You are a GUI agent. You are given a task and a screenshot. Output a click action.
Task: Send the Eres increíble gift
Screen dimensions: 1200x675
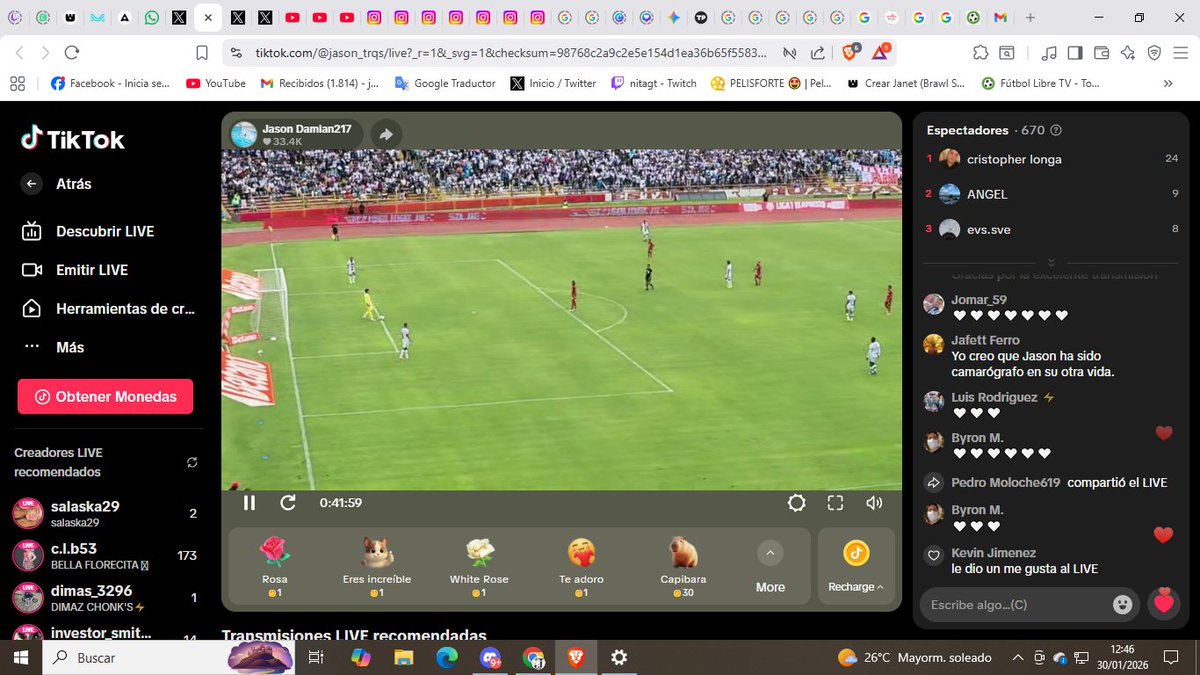coord(377,565)
